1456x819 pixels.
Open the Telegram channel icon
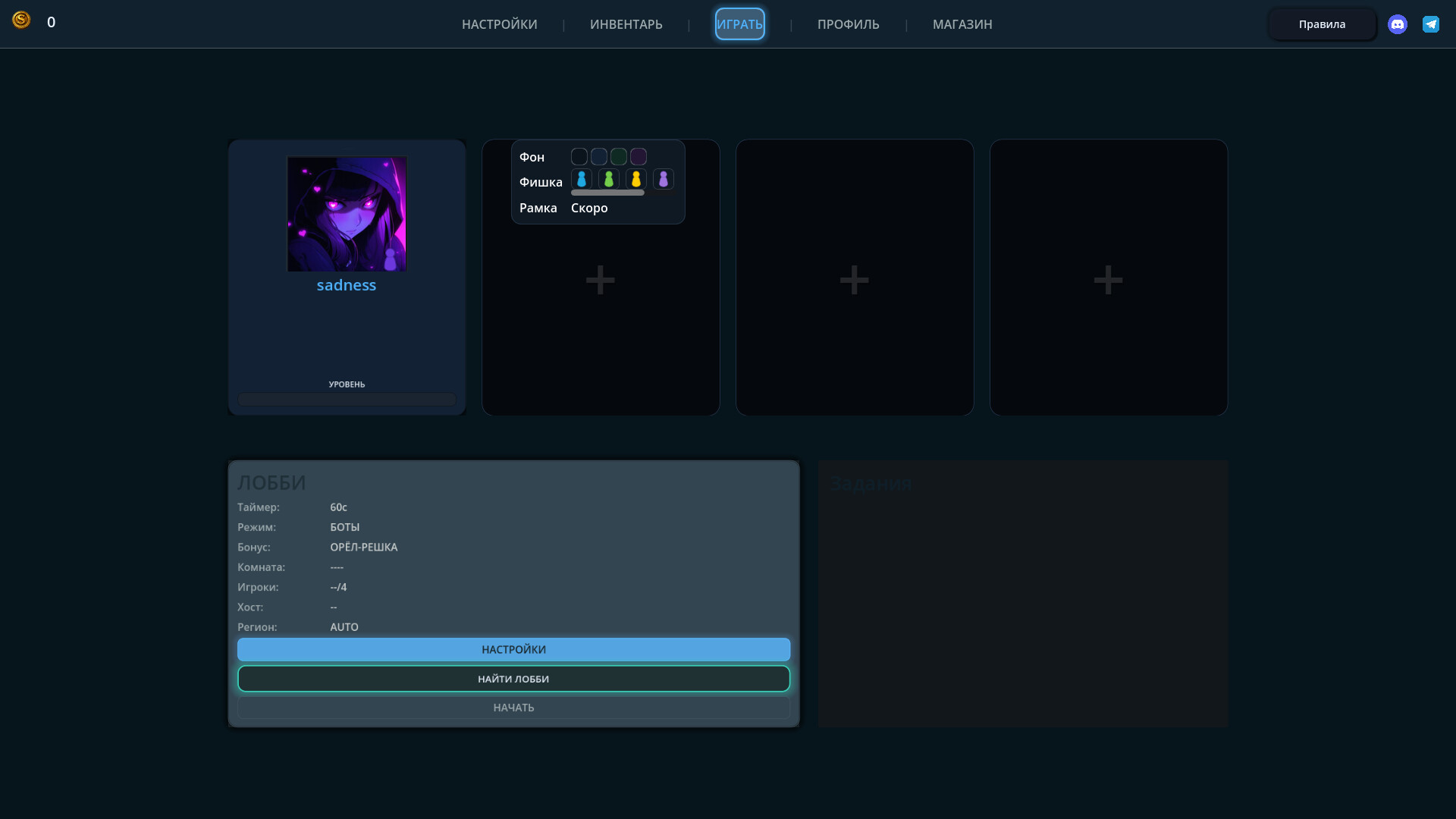tap(1430, 24)
